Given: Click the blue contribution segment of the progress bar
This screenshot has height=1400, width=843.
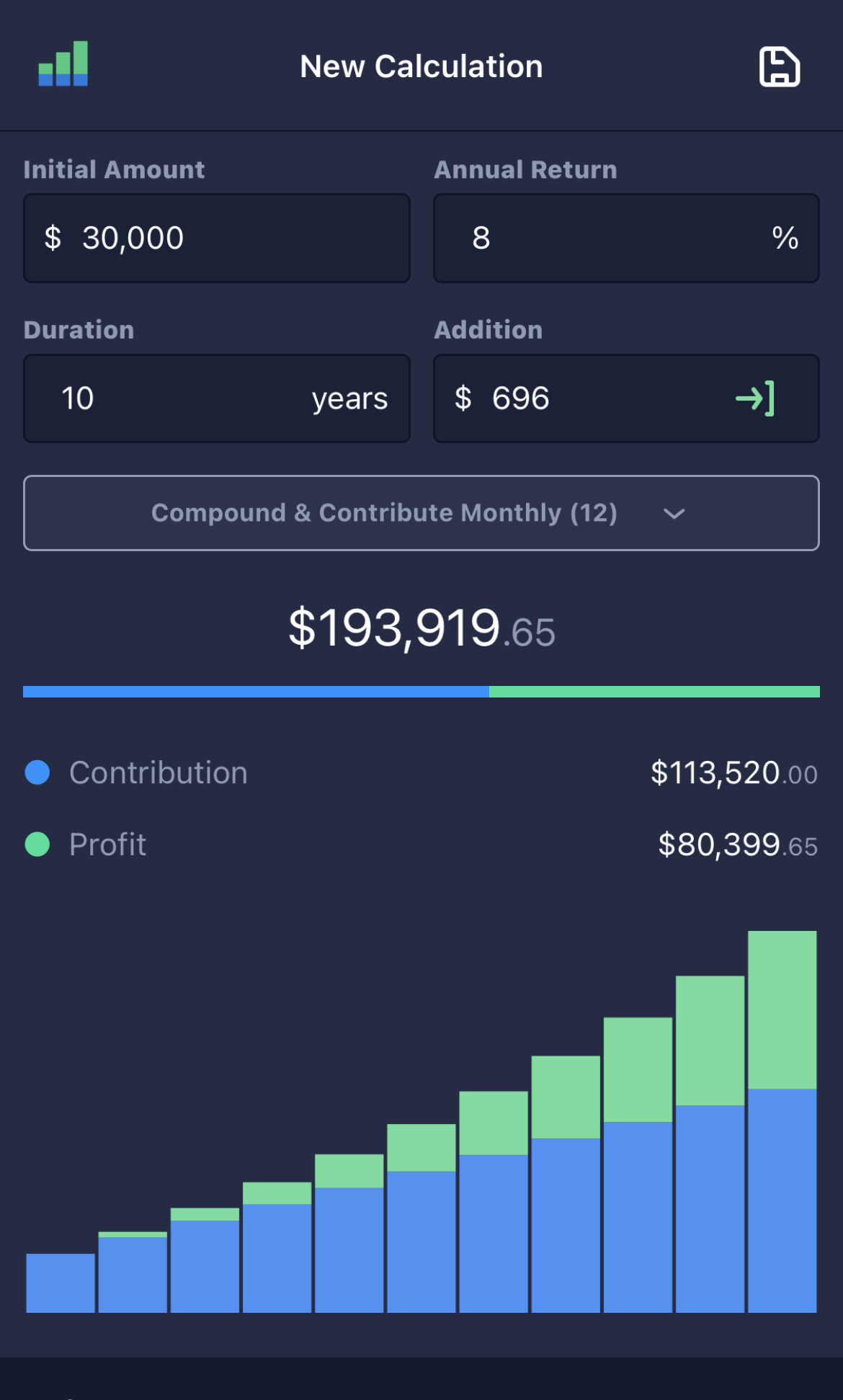Looking at the screenshot, I should pos(256,692).
